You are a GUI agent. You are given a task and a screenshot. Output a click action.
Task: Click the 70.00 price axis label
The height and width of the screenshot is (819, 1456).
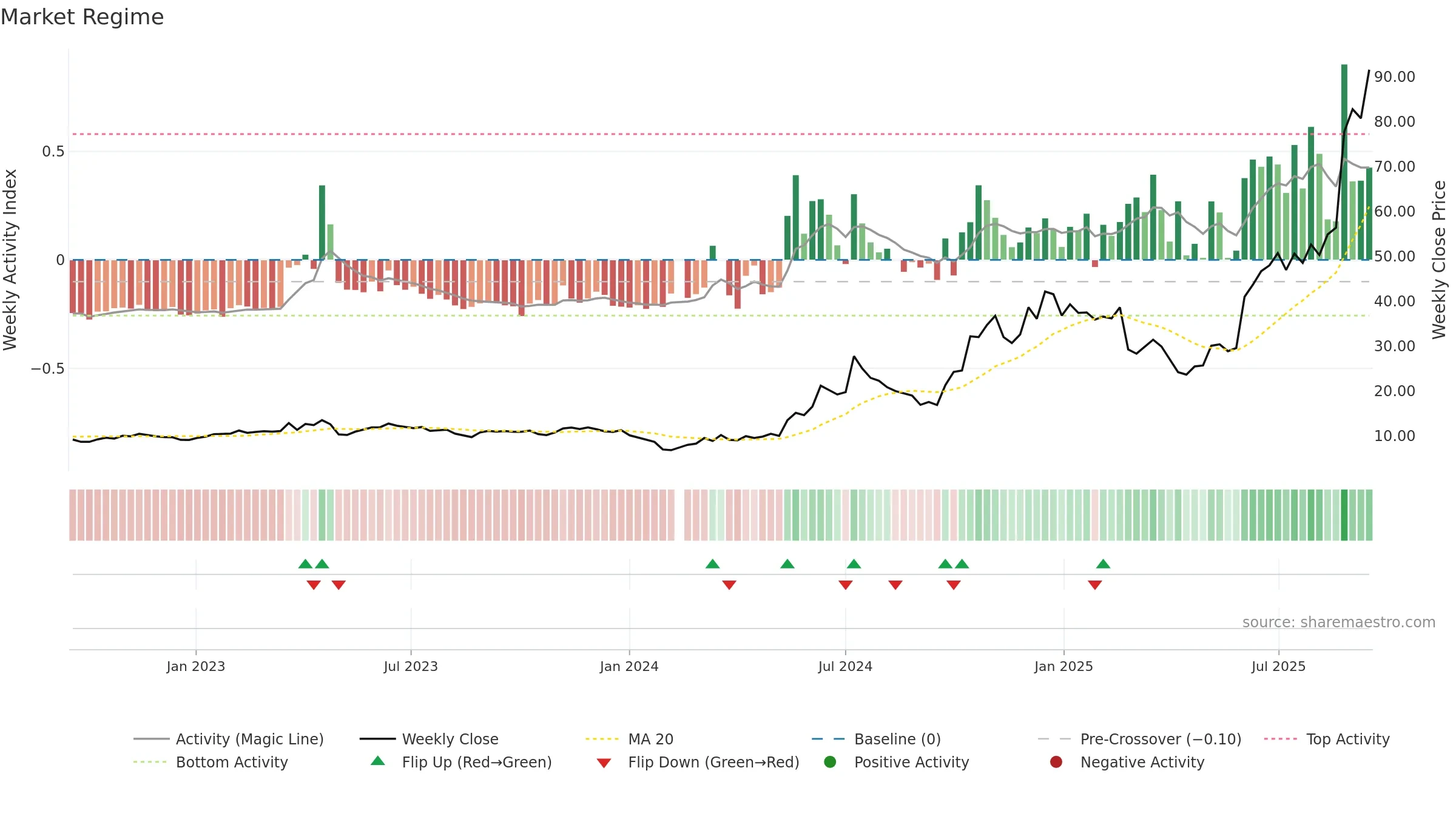point(1394,167)
